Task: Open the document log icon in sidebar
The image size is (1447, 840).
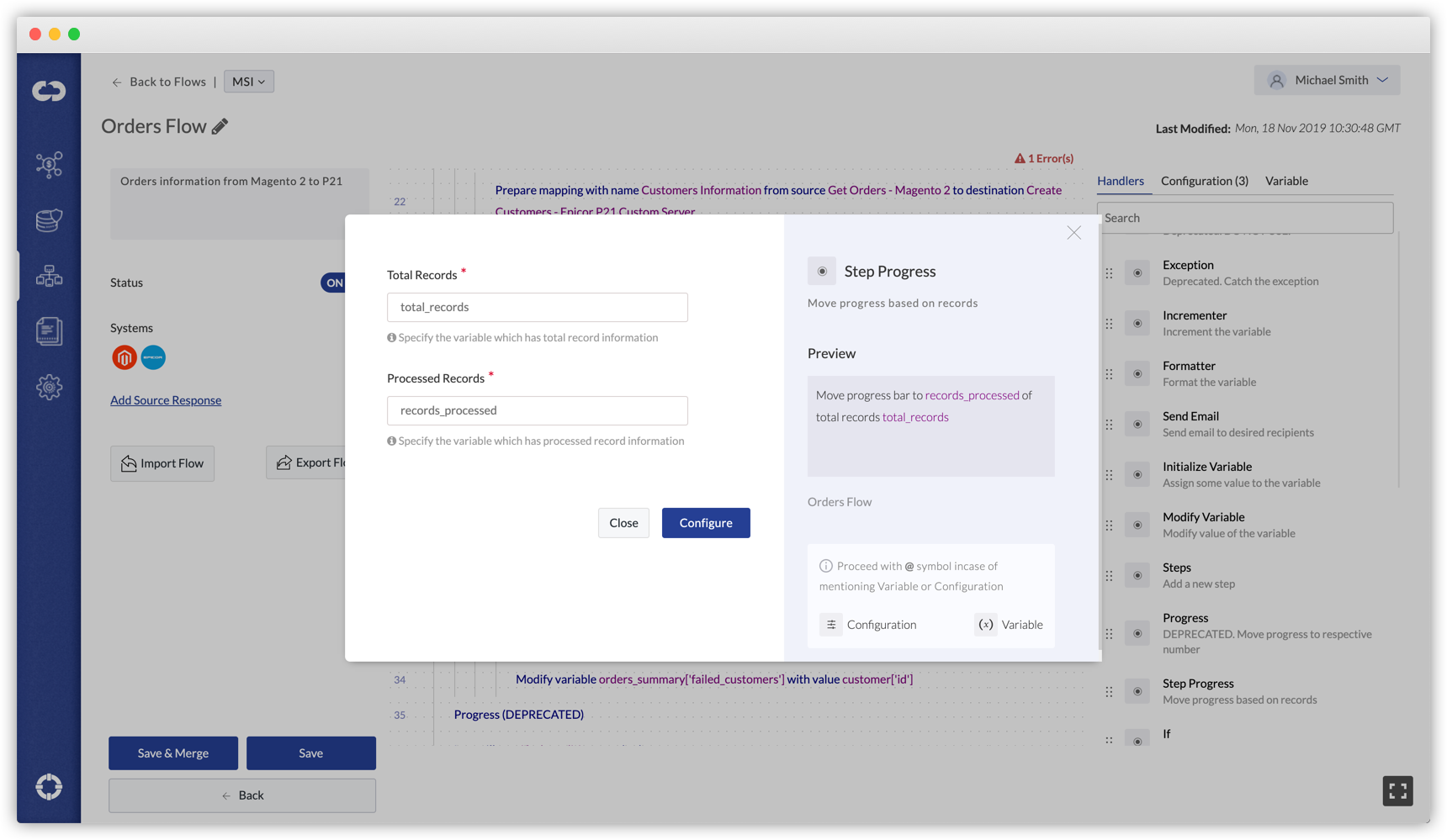Action: point(49,331)
